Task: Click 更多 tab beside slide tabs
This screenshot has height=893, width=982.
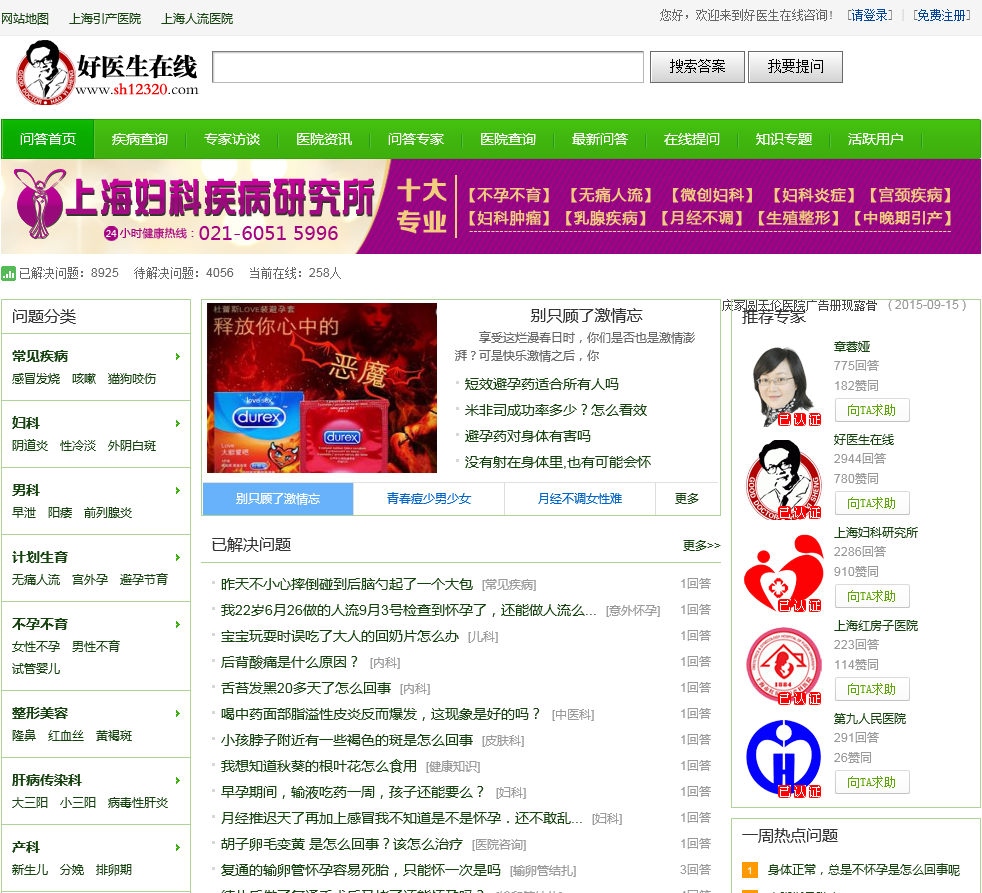Action: 687,498
